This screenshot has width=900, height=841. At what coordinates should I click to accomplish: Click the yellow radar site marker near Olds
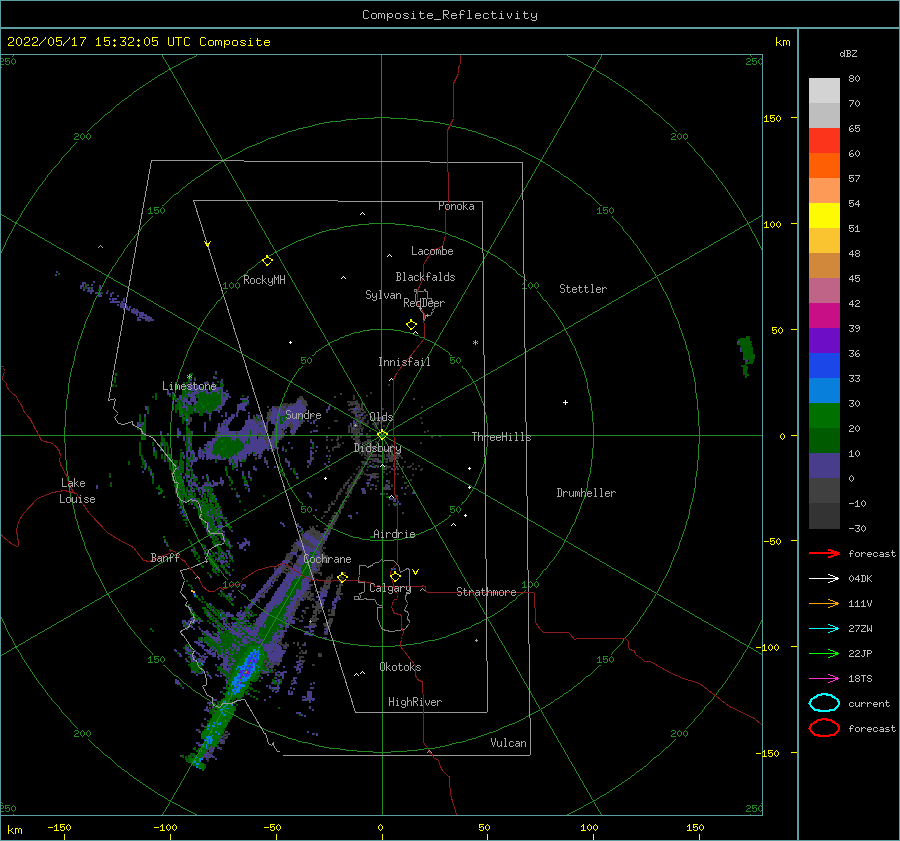click(x=382, y=435)
